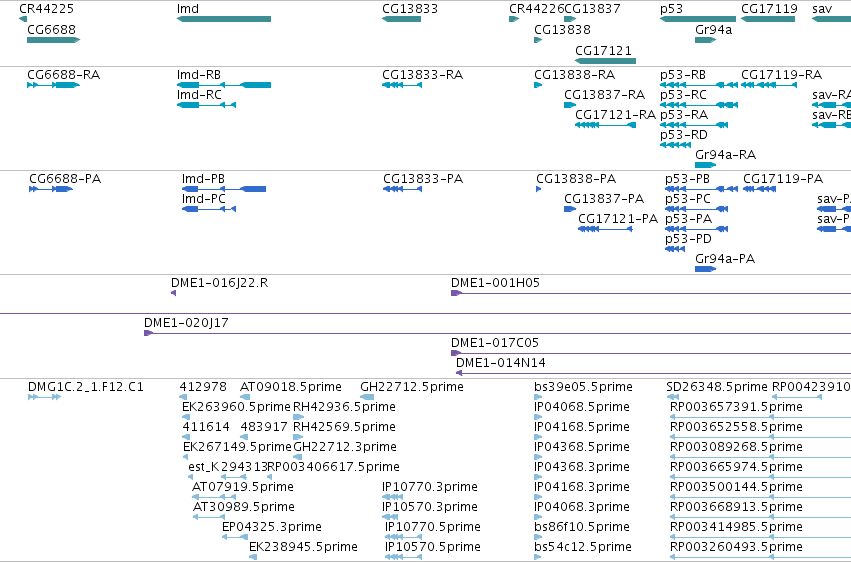Click the GH22712.5prime EST
The height and width of the screenshot is (562, 851).
click(367, 397)
